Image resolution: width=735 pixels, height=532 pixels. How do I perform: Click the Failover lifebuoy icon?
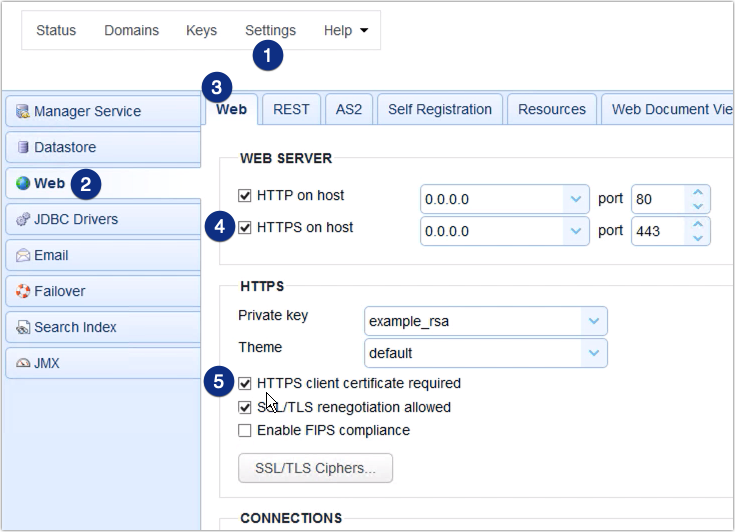22,292
